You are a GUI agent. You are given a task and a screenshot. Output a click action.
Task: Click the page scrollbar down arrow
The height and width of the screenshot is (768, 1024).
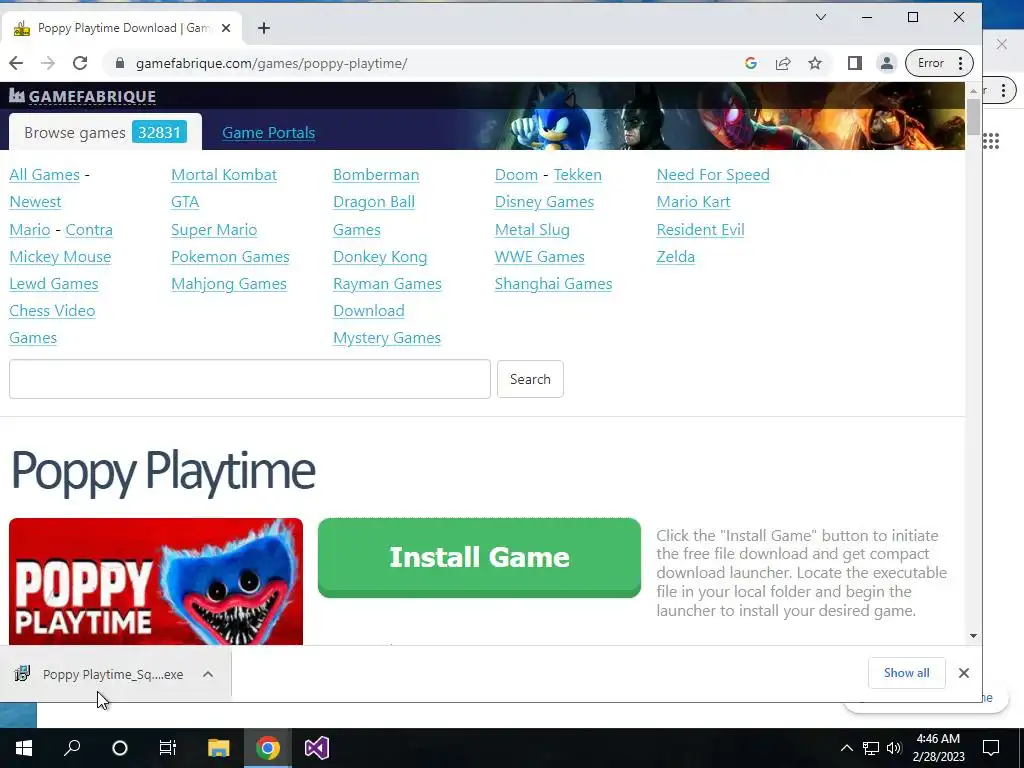point(973,635)
